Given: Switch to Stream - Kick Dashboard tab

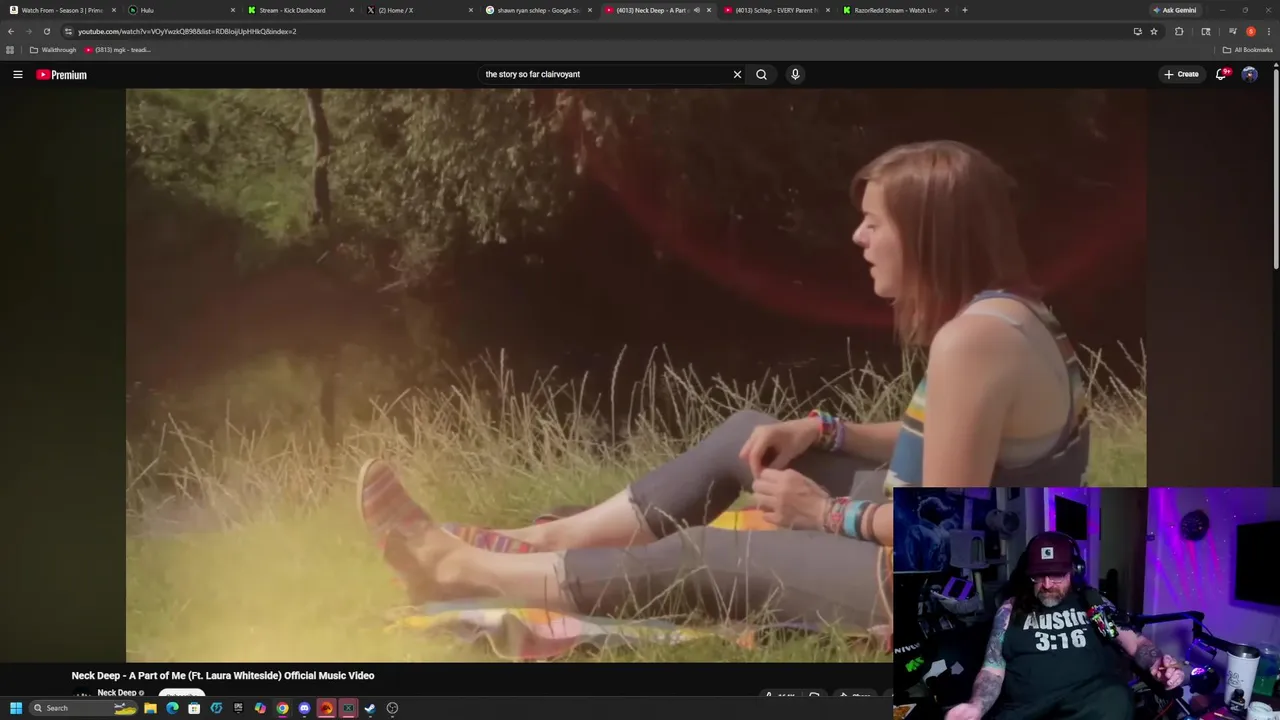Looking at the screenshot, I should pyautogui.click(x=299, y=10).
